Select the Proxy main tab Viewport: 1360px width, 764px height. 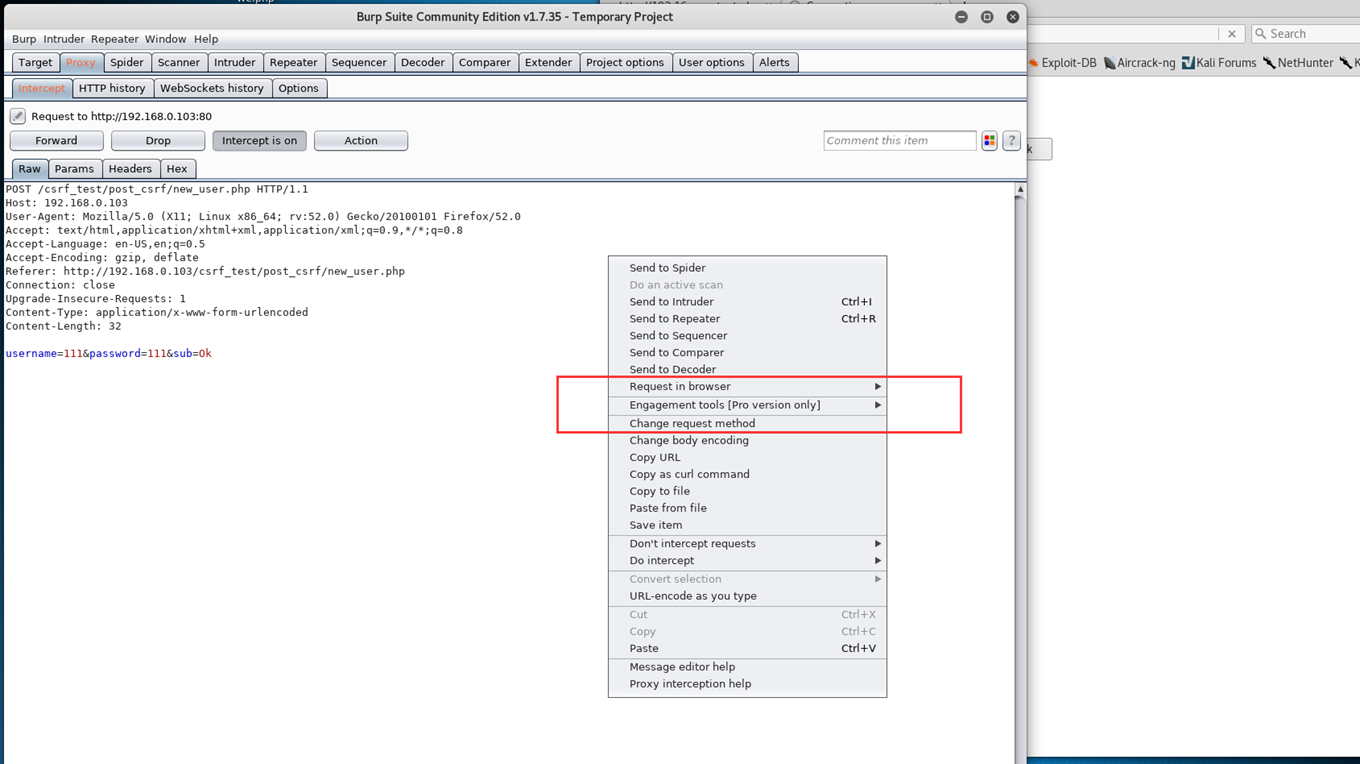coord(81,62)
